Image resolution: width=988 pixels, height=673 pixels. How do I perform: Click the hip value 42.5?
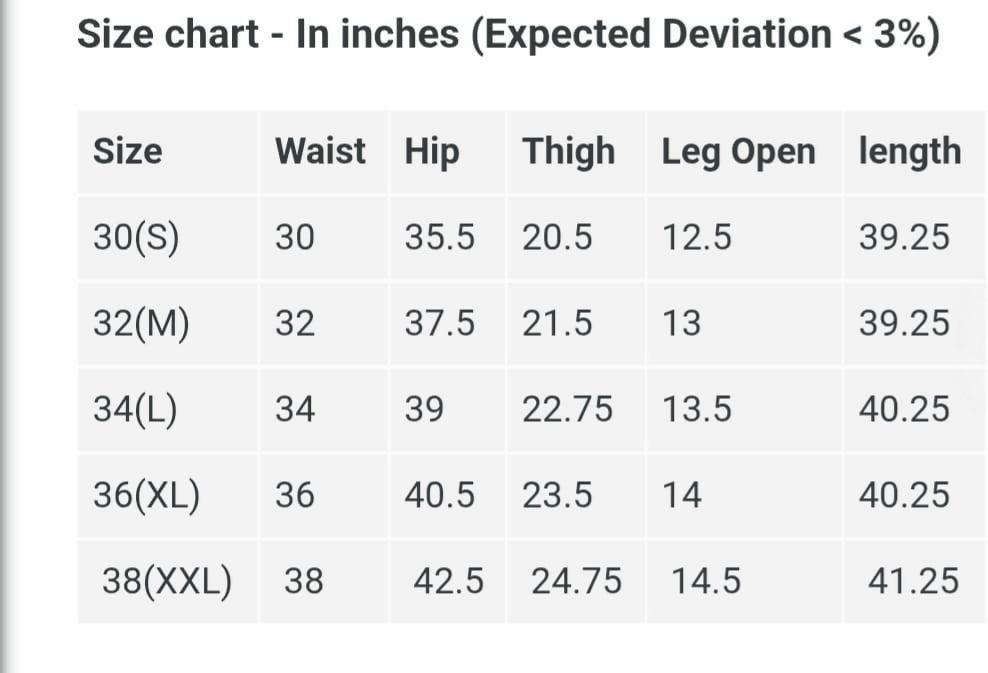tap(449, 581)
